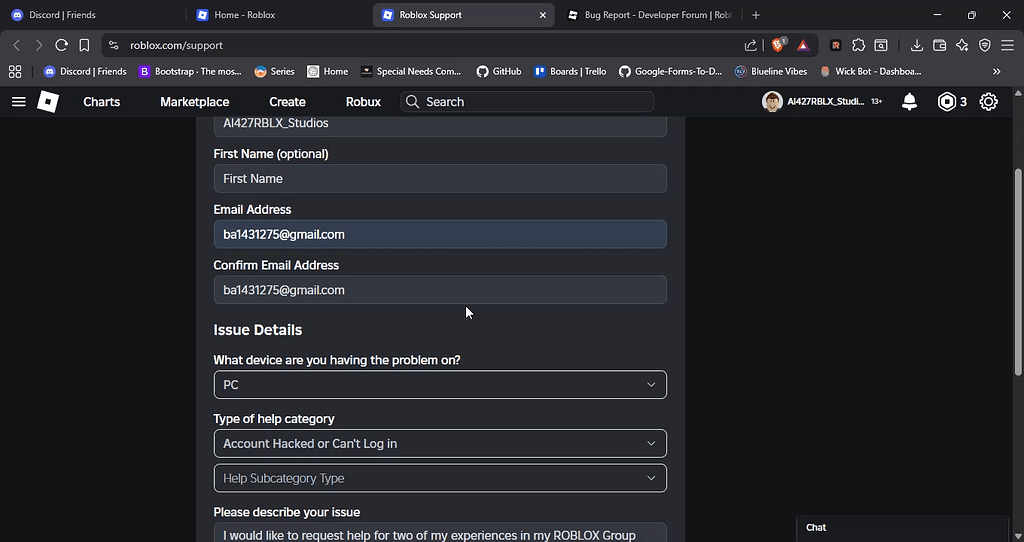The width and height of the screenshot is (1024, 542).
Task: Click the page vertical scrollbar
Action: coord(1017,272)
